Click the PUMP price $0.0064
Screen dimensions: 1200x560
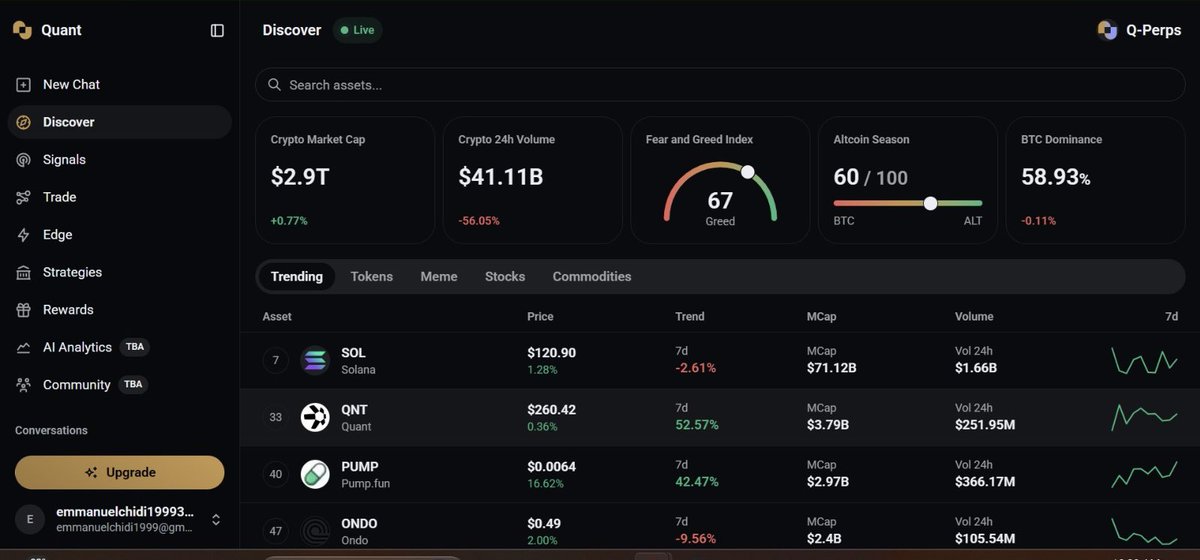pyautogui.click(x=552, y=467)
